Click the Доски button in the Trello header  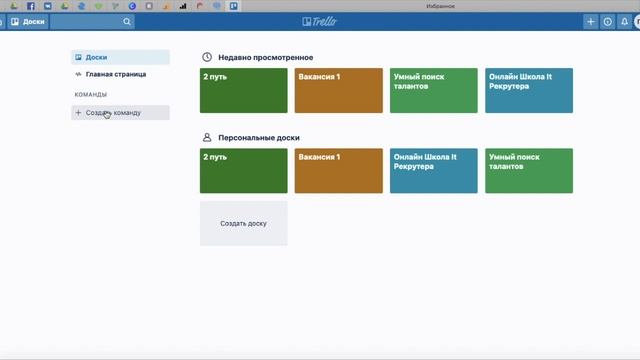tap(28, 22)
